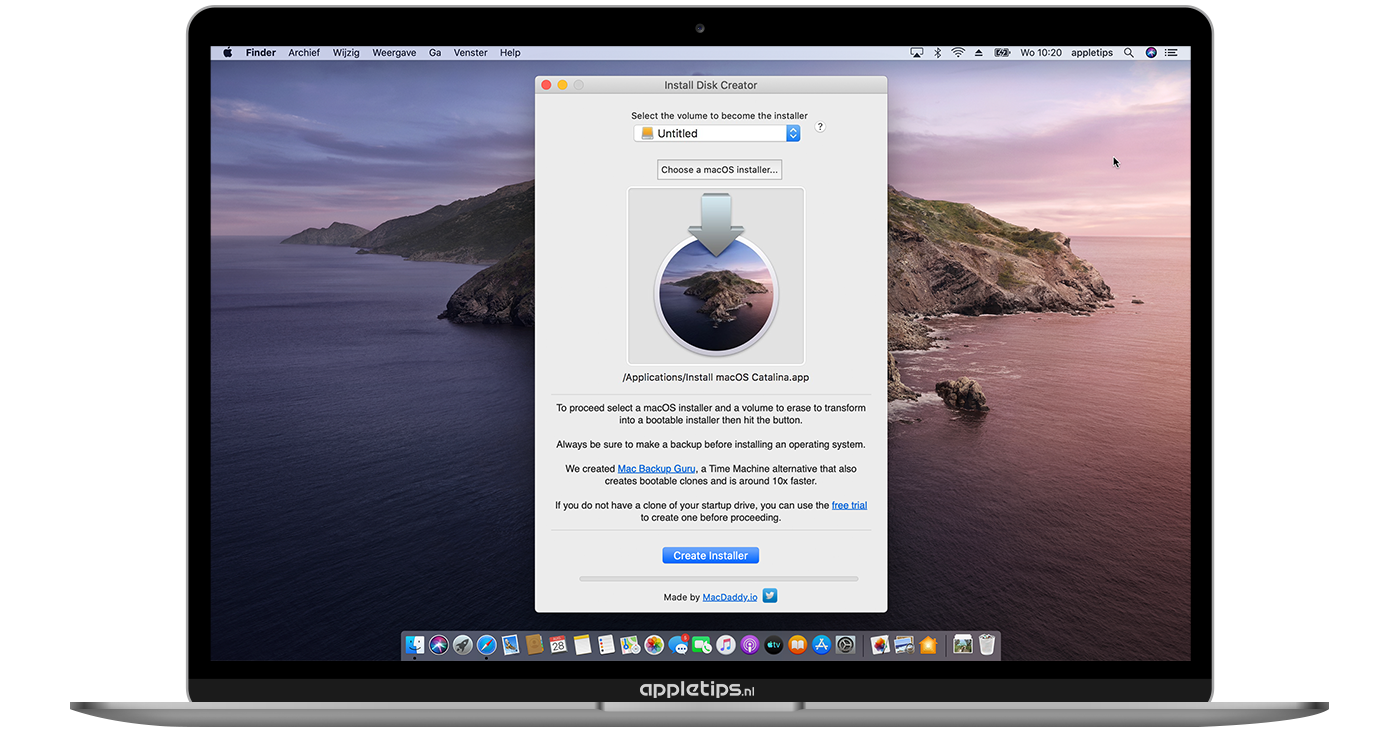Screen dimensions: 1400x733
Task: Follow the free trial link
Action: click(849, 506)
